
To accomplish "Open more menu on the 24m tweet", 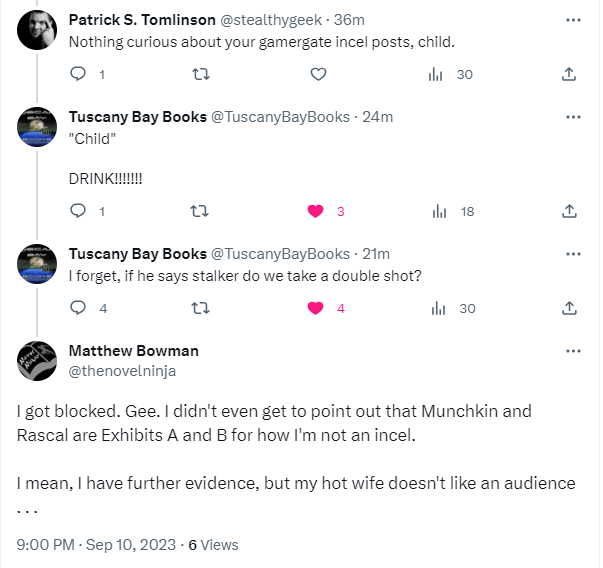I will click(573, 117).
